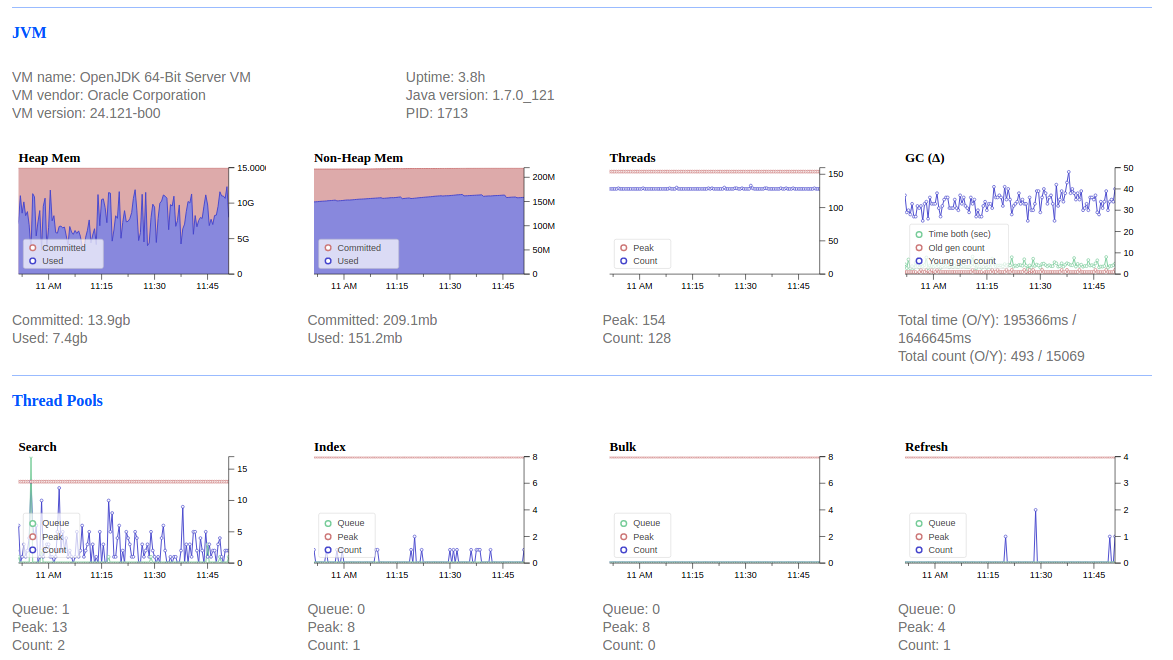Viewport: 1173px width, 660px height.
Task: Click Time both (sec) legend marker in GC chart
Action: 919,234
